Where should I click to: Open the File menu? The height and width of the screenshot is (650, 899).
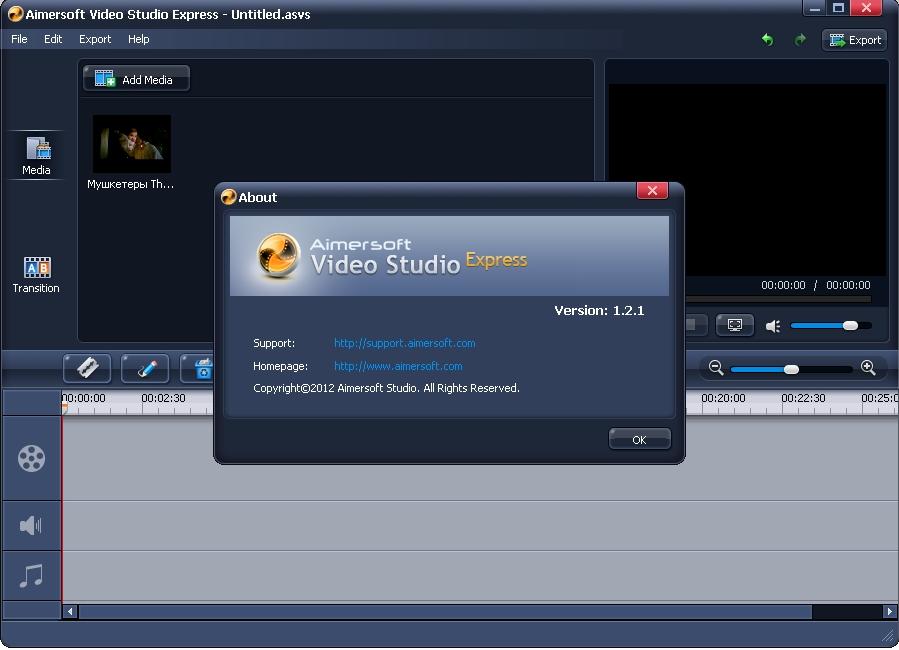pyautogui.click(x=18, y=39)
